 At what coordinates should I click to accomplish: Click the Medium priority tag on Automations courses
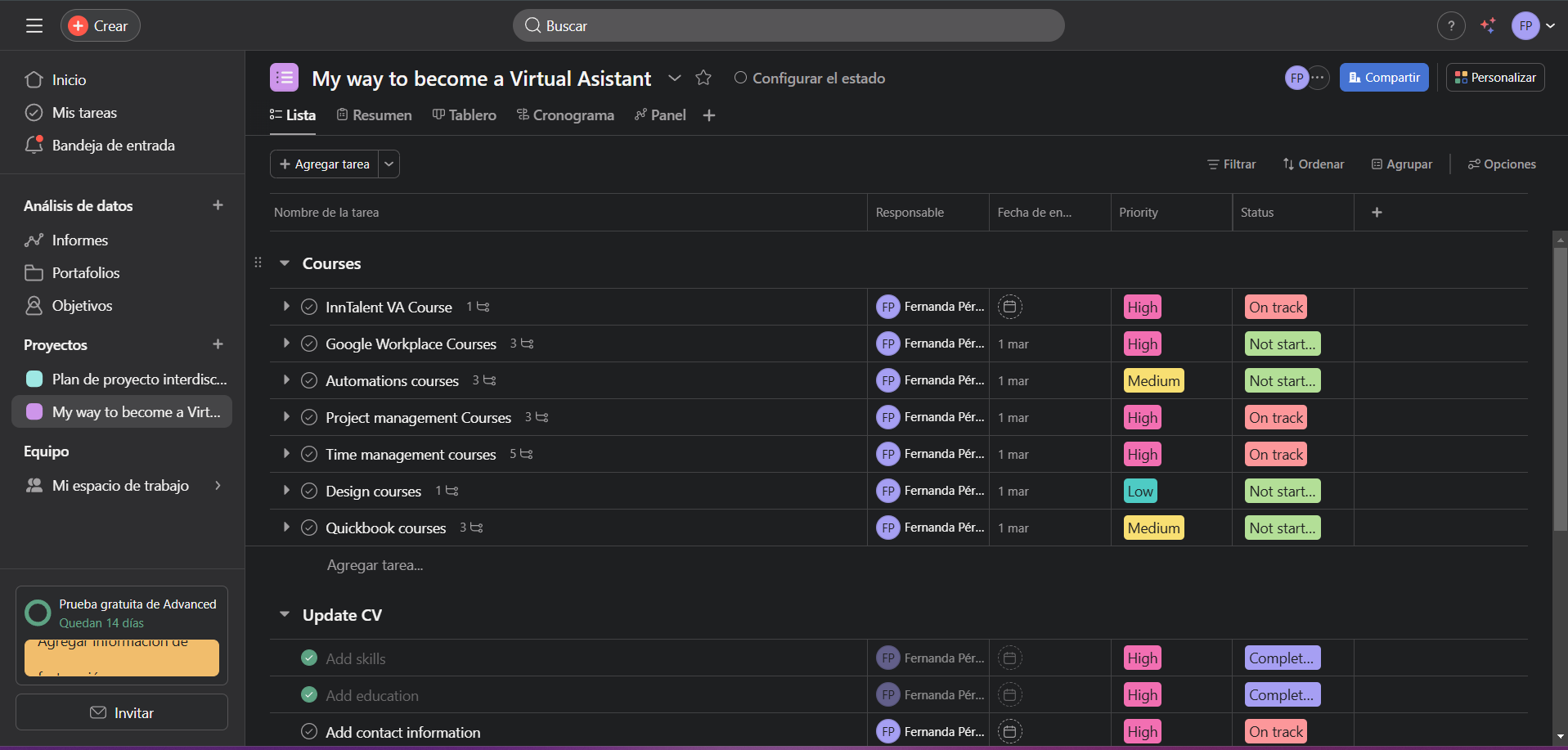click(1153, 380)
